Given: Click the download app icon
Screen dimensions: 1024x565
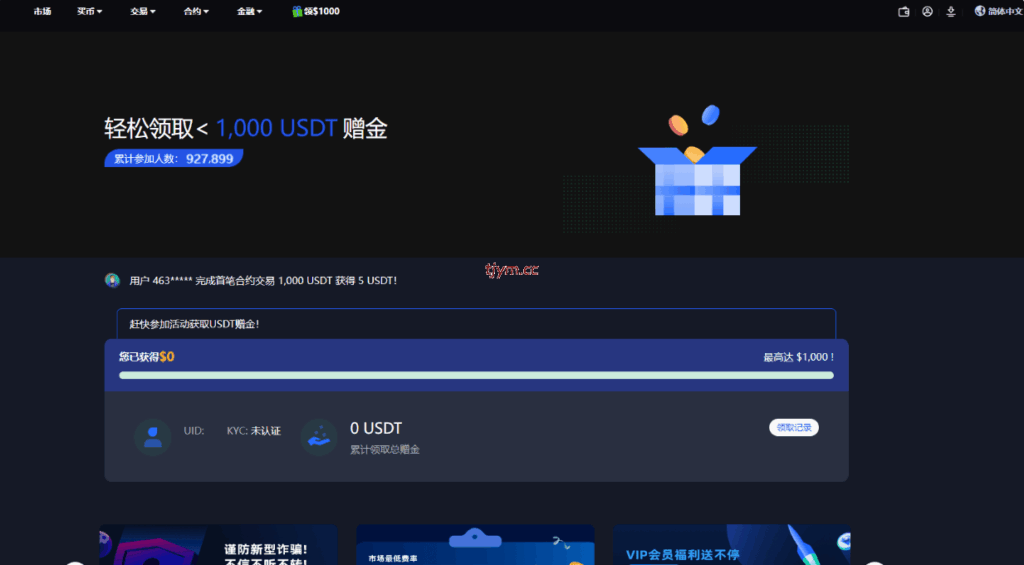Looking at the screenshot, I should [x=951, y=12].
